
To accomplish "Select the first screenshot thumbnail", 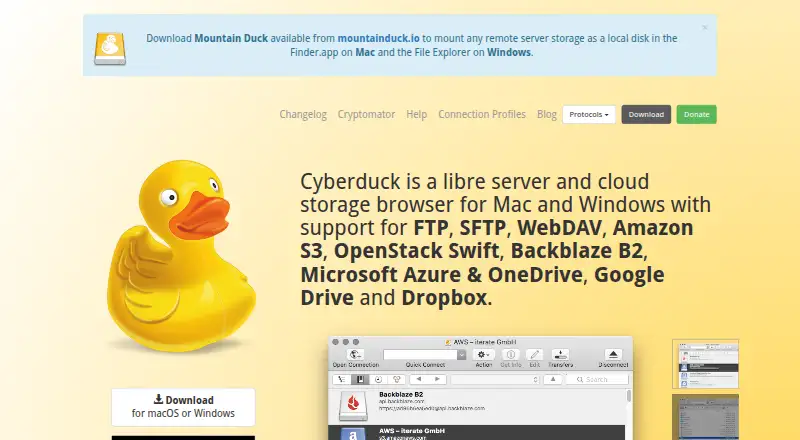I will [705, 364].
